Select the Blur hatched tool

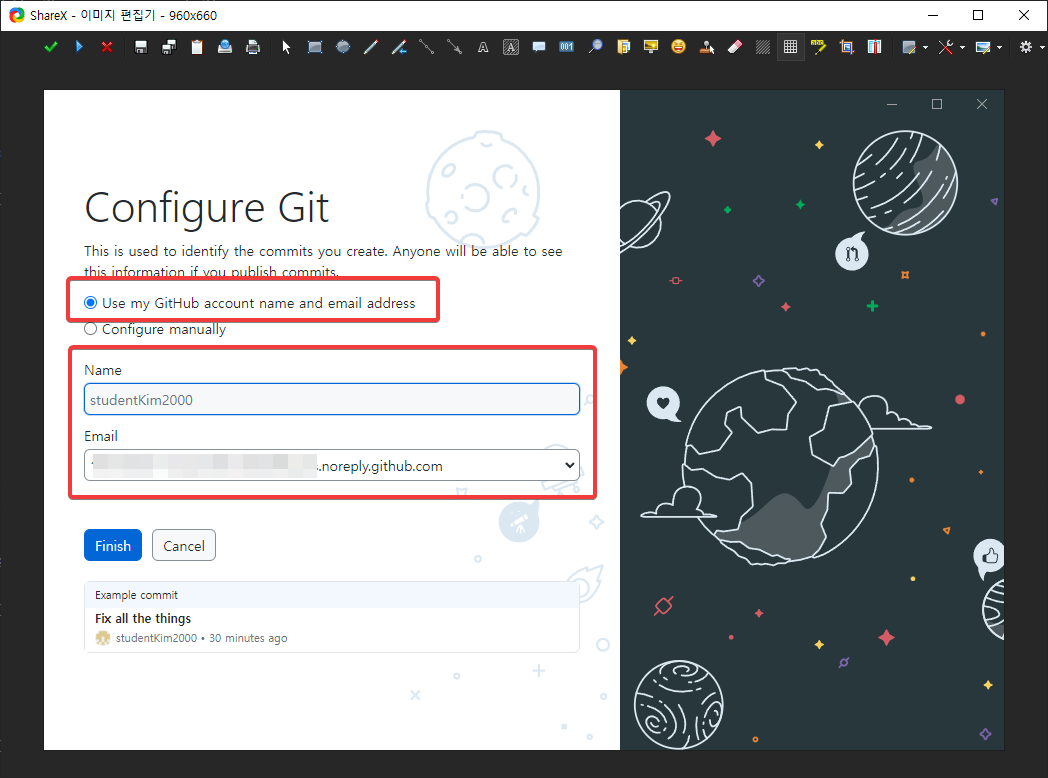pos(763,47)
